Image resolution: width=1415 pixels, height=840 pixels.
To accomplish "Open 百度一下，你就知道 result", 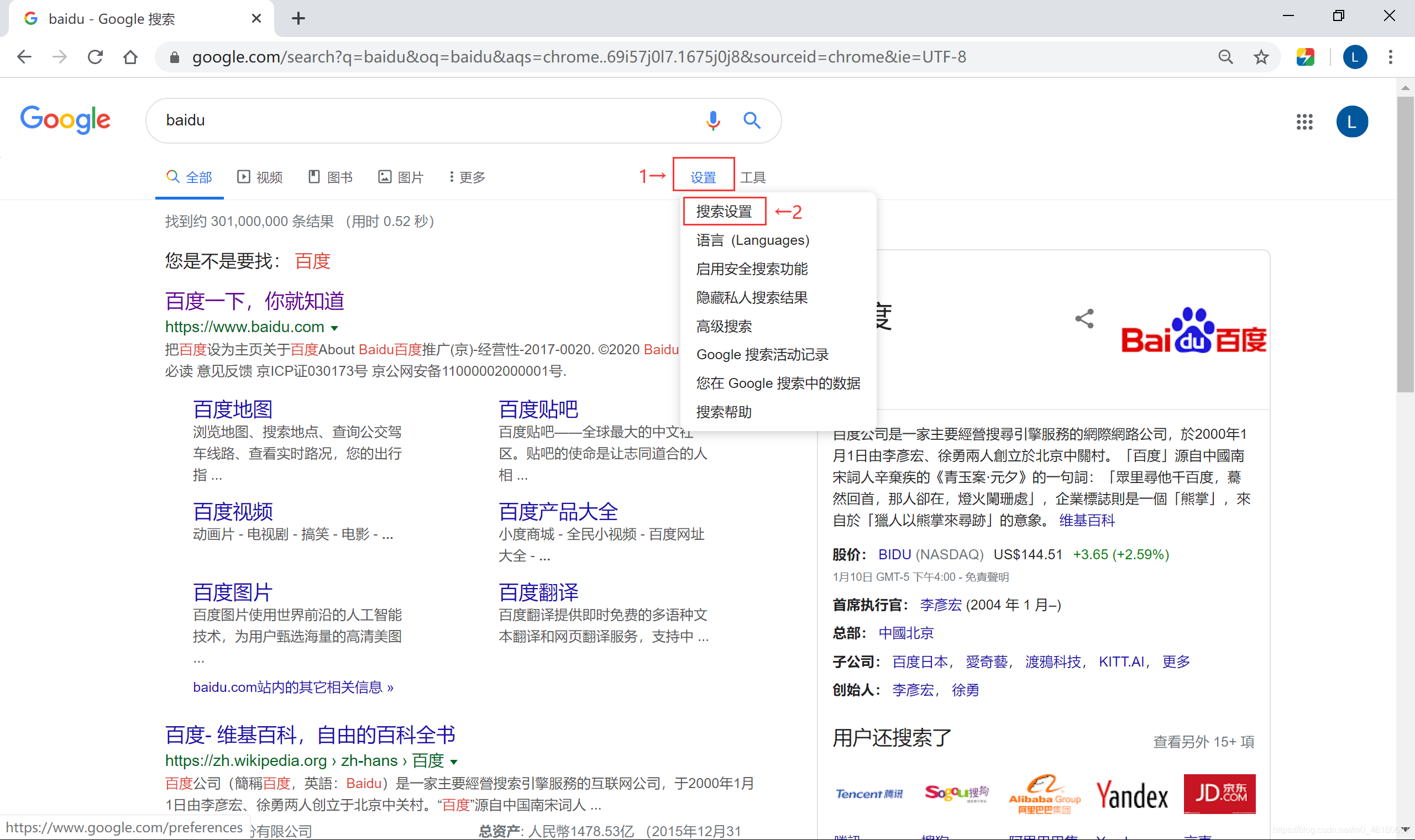I will (255, 301).
